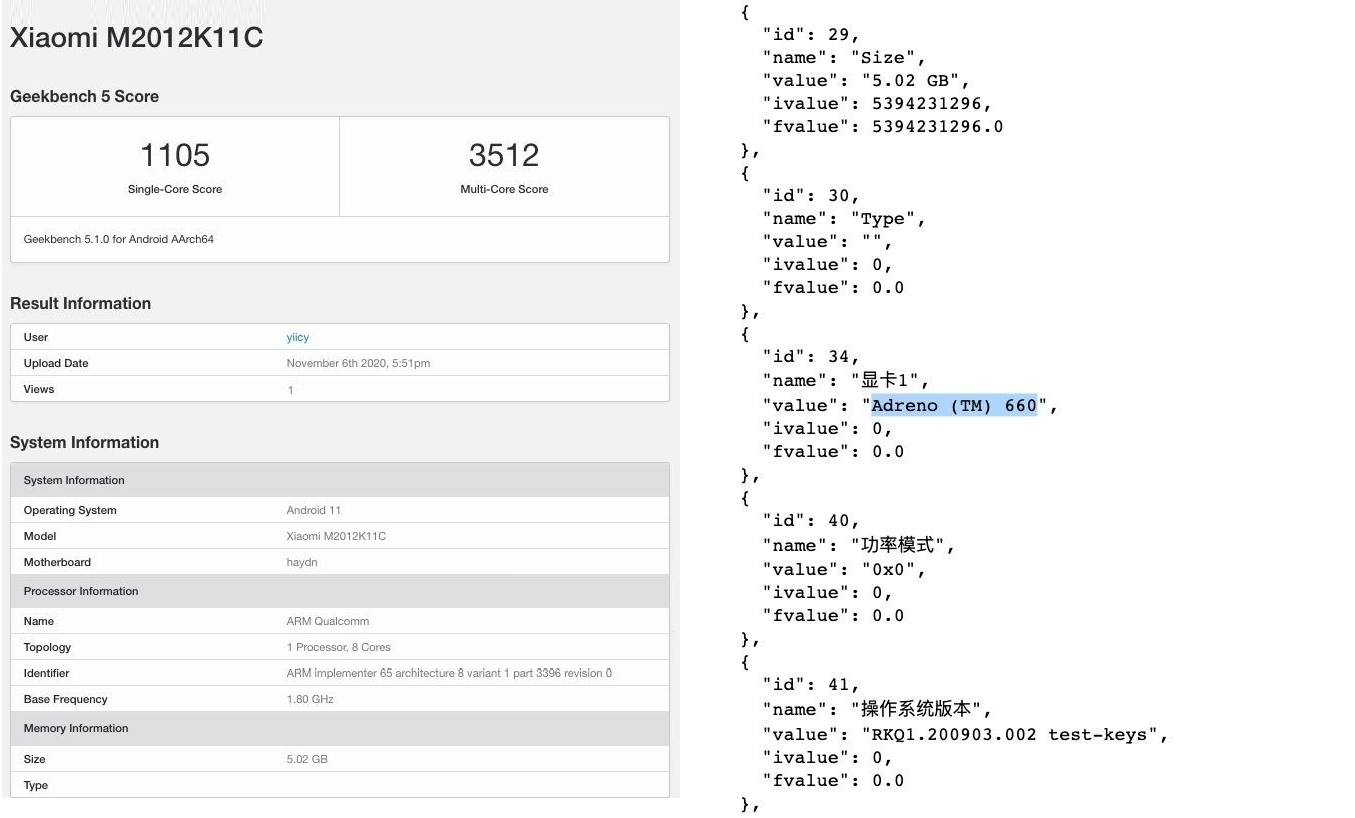1355x818 pixels.
Task: Click the Result Information heading
Action: tap(80, 304)
